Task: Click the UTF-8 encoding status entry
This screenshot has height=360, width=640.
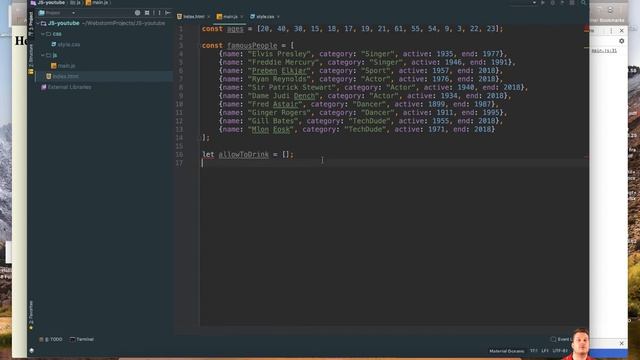Action: (x=560, y=351)
